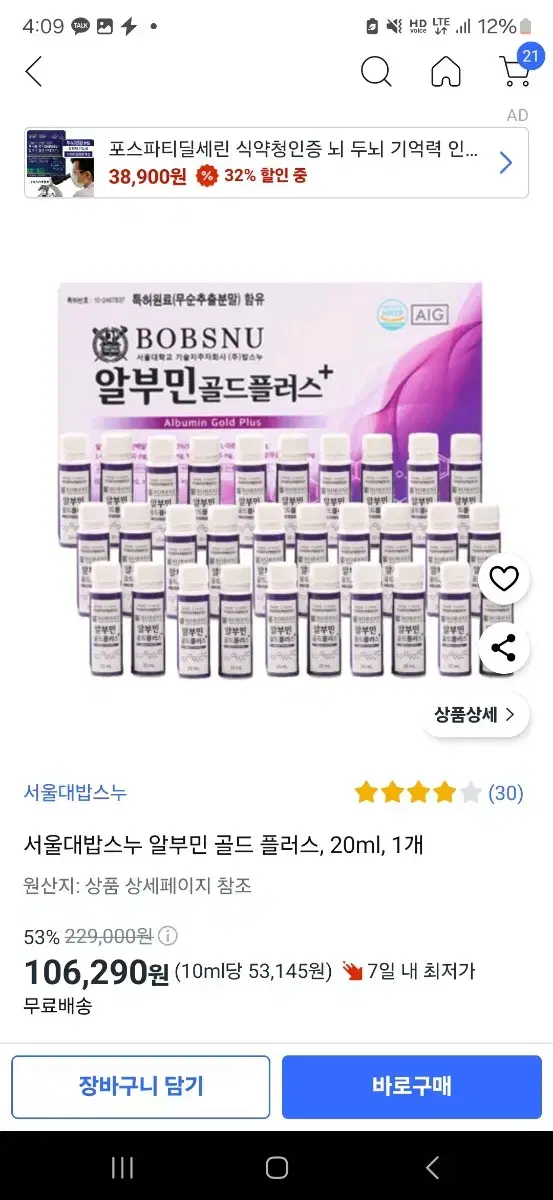The width and height of the screenshot is (553, 1200).
Task: Click the 장바구니 담기 button
Action: tap(141, 1086)
